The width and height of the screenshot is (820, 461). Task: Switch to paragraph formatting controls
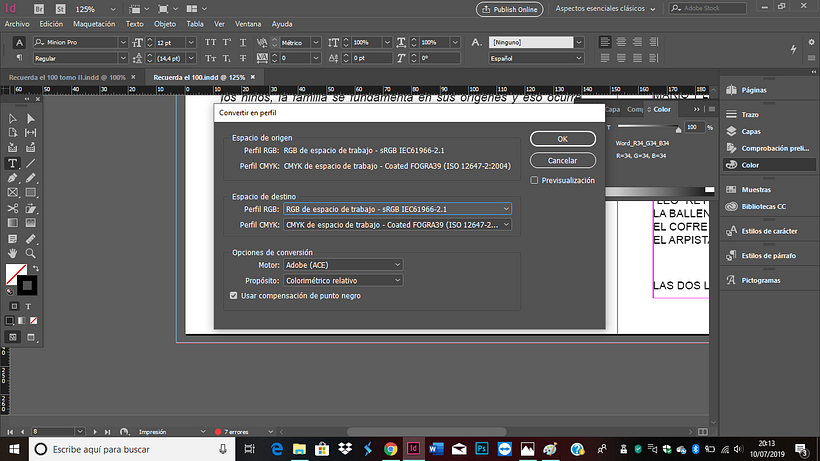tap(19, 57)
